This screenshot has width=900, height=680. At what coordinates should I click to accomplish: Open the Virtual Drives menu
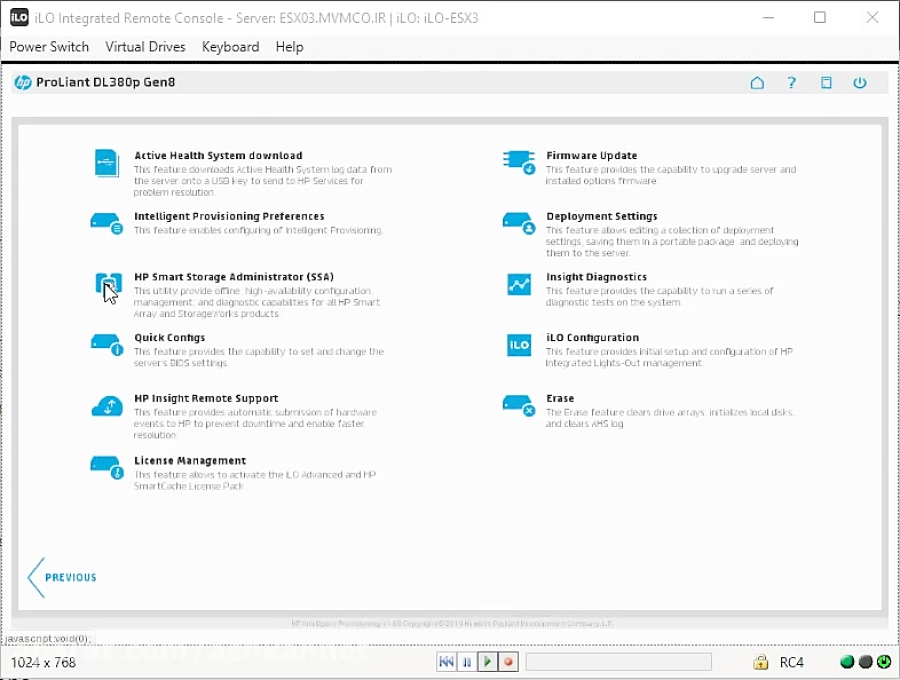pos(146,47)
